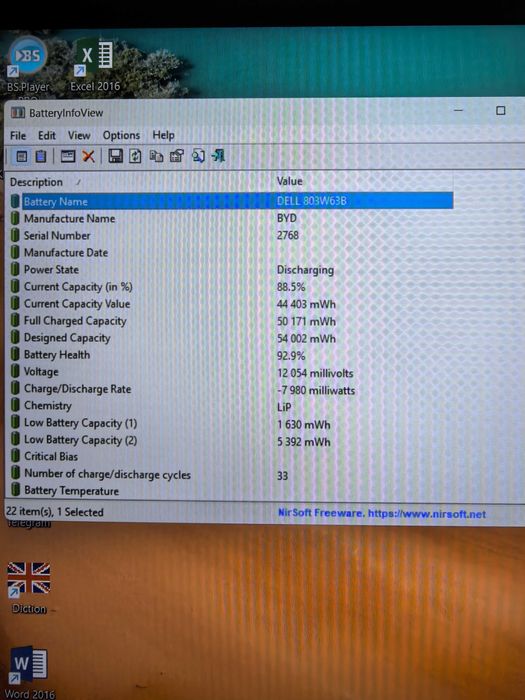Select the Full Charged Capacity row
Screen dimensions: 525x700
coord(231,321)
